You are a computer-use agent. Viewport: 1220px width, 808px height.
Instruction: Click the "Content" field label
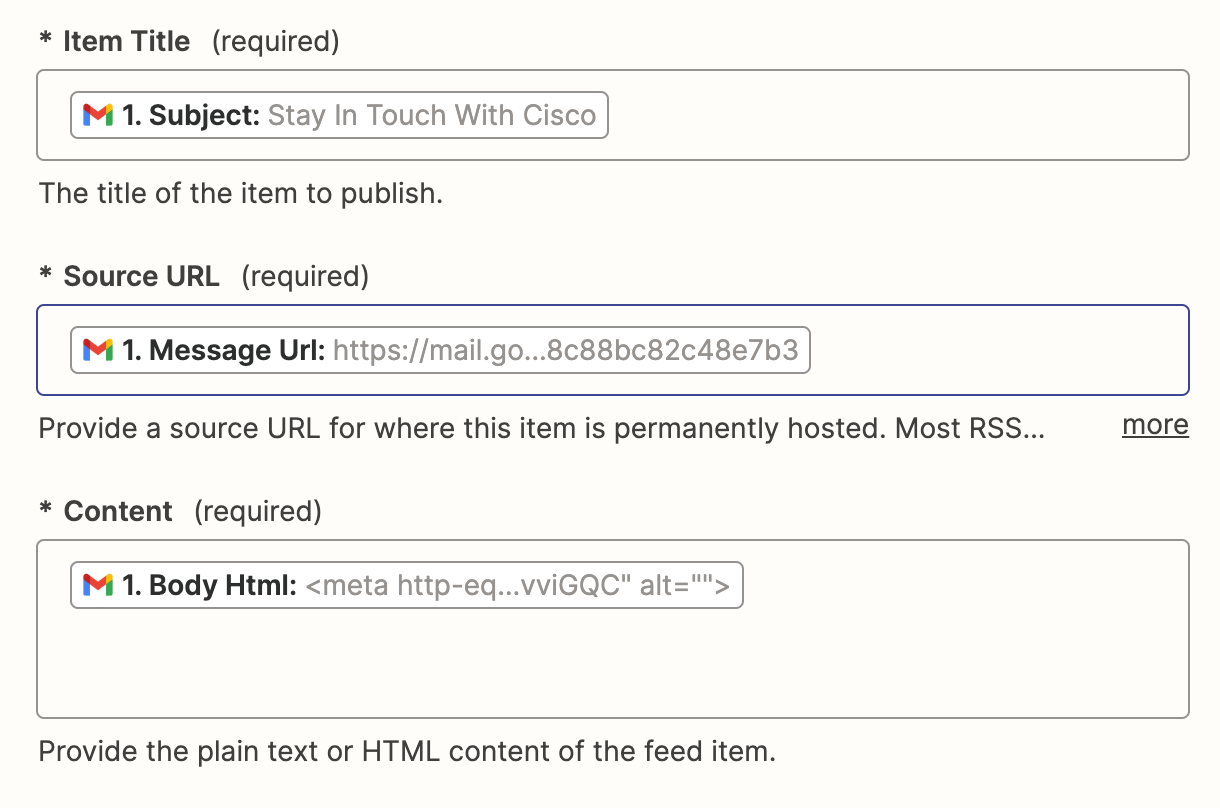[118, 512]
